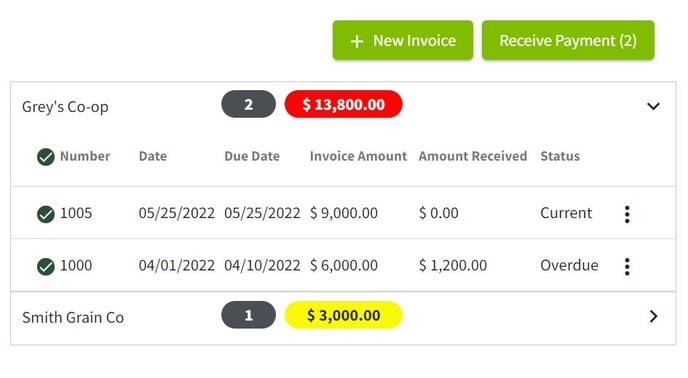Click the Grey's Co-op customer name

pyautogui.click(x=65, y=107)
